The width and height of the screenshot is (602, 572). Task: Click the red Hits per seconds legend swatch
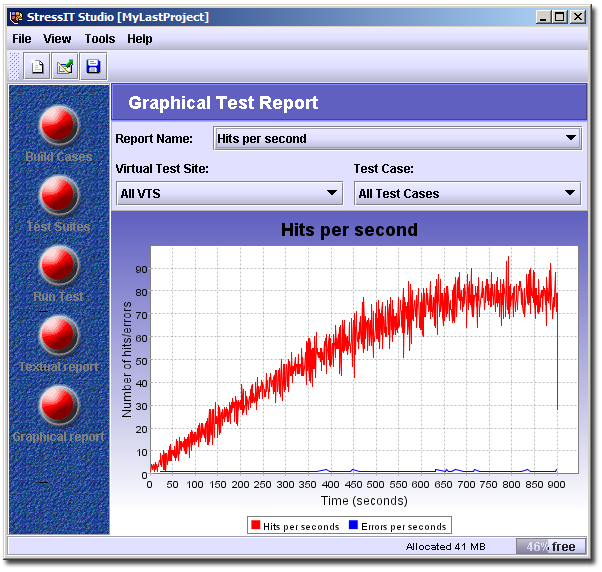pyautogui.click(x=255, y=526)
